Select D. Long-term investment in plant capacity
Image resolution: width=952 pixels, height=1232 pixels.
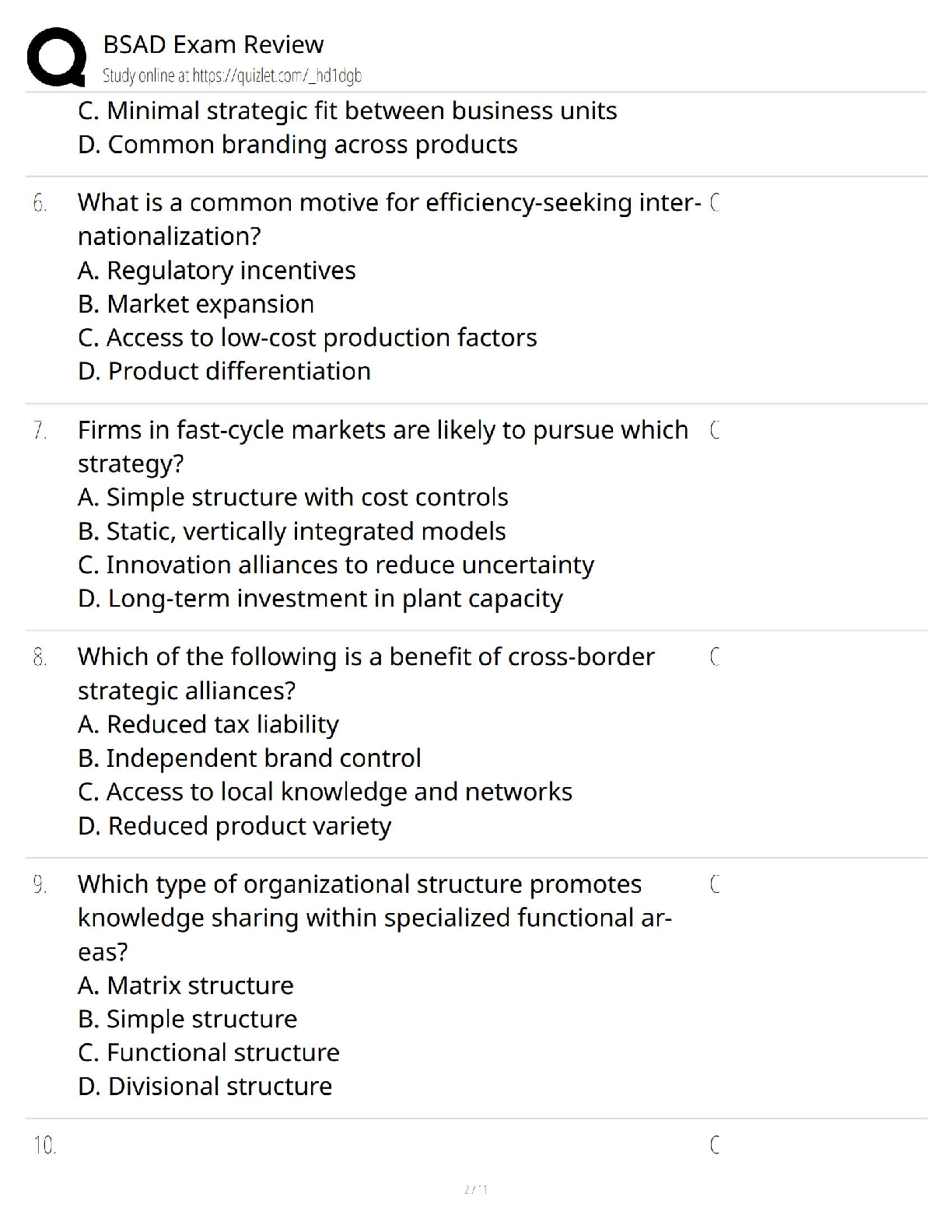pyautogui.click(x=320, y=598)
